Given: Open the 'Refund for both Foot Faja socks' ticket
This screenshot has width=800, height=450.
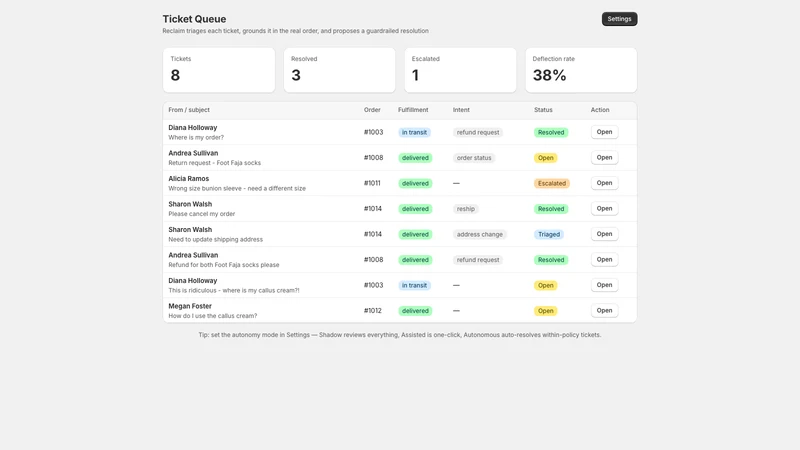Looking at the screenshot, I should [604, 260].
